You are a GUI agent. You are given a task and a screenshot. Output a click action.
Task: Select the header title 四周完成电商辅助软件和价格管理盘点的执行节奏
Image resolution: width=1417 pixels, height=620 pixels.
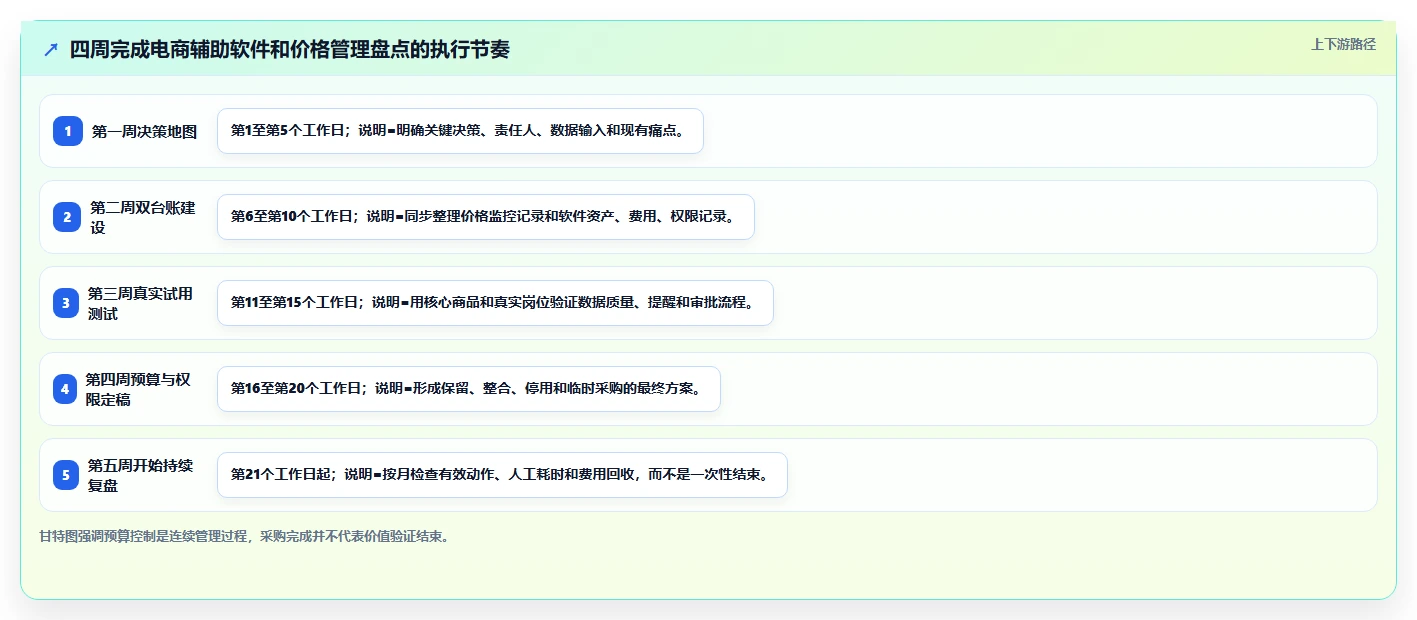click(290, 50)
